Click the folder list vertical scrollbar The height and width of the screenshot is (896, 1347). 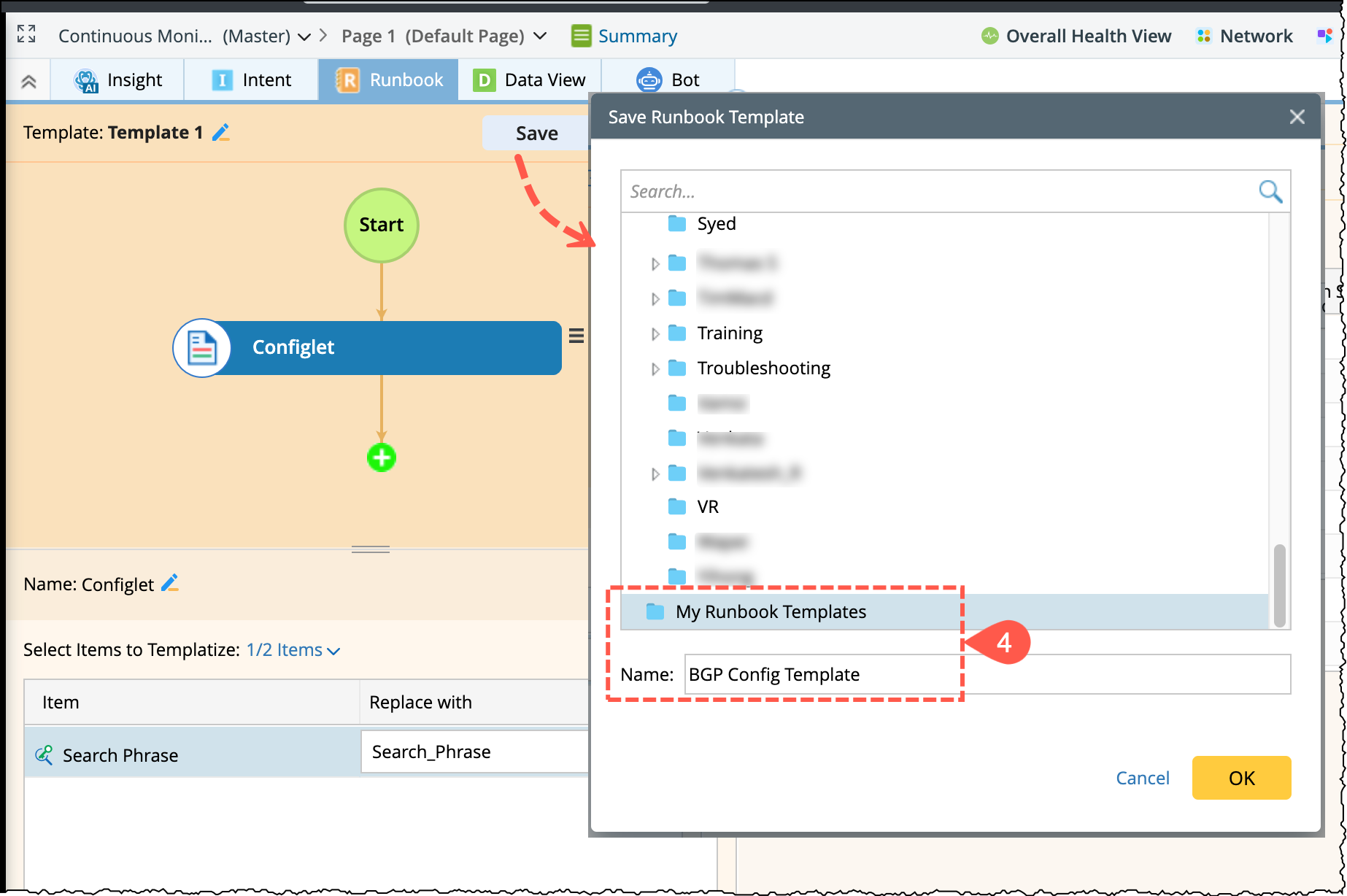coord(1279,585)
